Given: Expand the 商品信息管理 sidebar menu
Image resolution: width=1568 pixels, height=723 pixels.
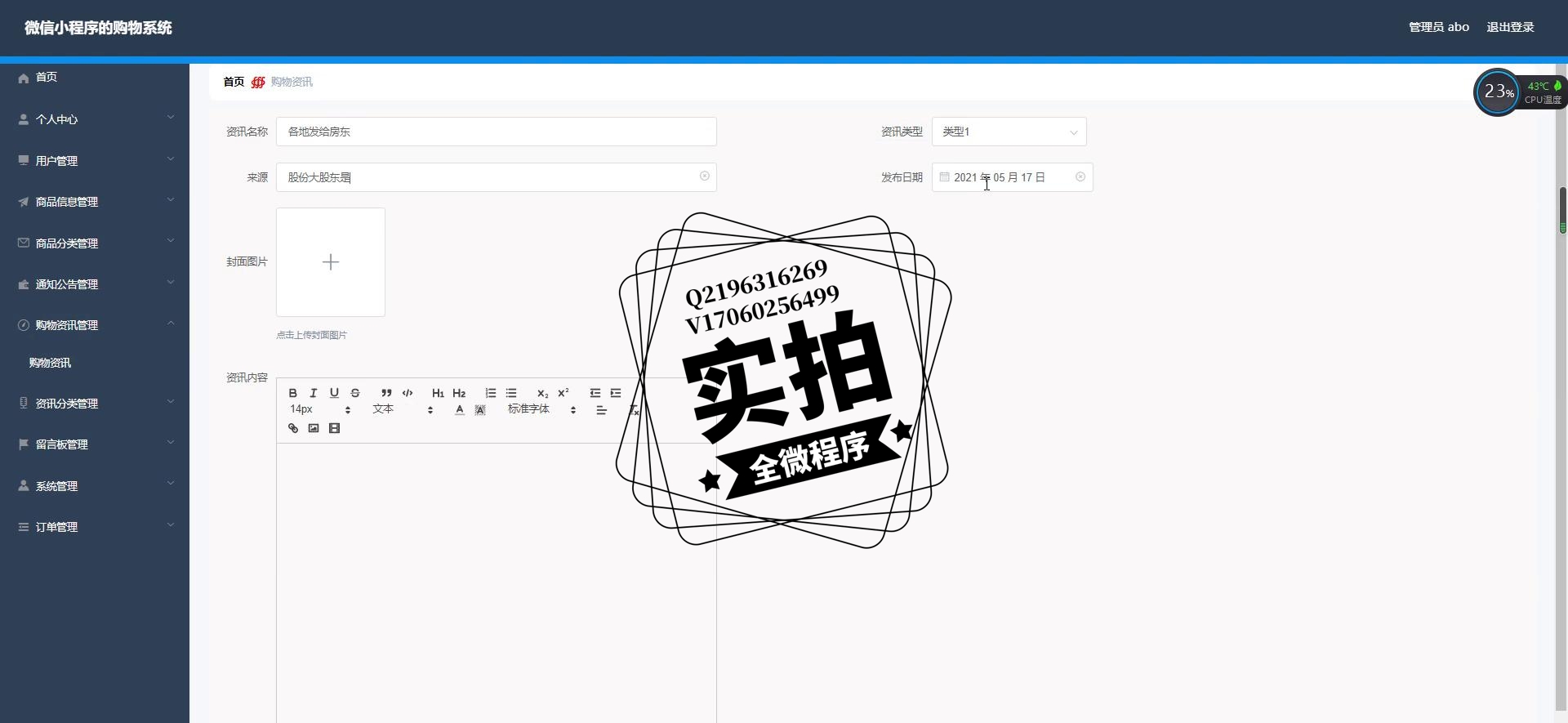Looking at the screenshot, I should tap(95, 202).
